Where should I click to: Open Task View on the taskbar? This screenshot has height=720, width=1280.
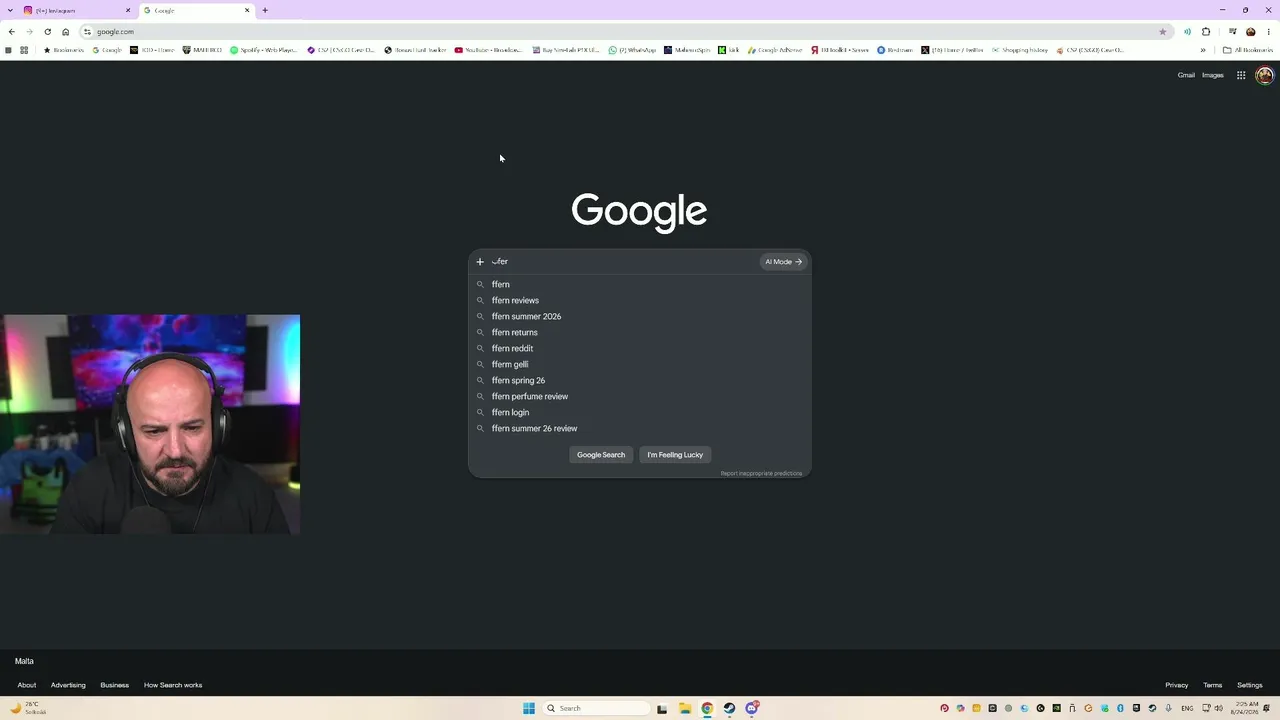pyautogui.click(x=662, y=708)
